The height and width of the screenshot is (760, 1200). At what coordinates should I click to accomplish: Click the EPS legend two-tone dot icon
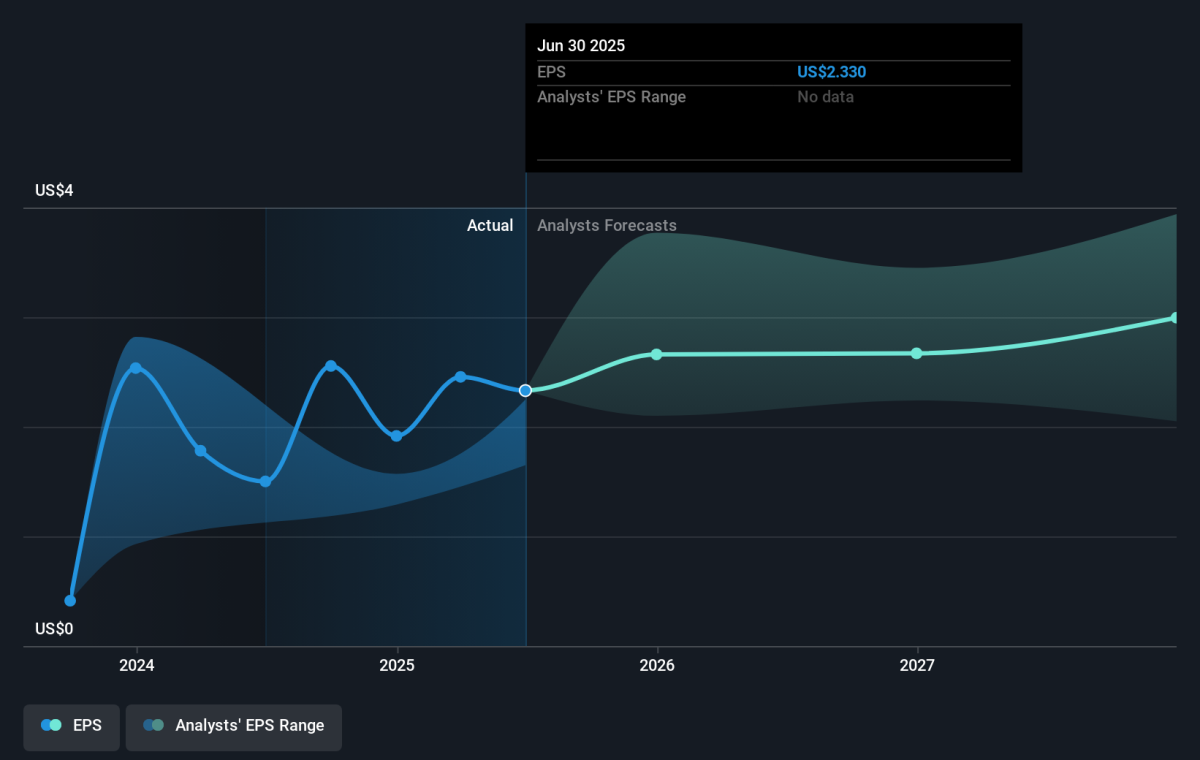pos(51,726)
